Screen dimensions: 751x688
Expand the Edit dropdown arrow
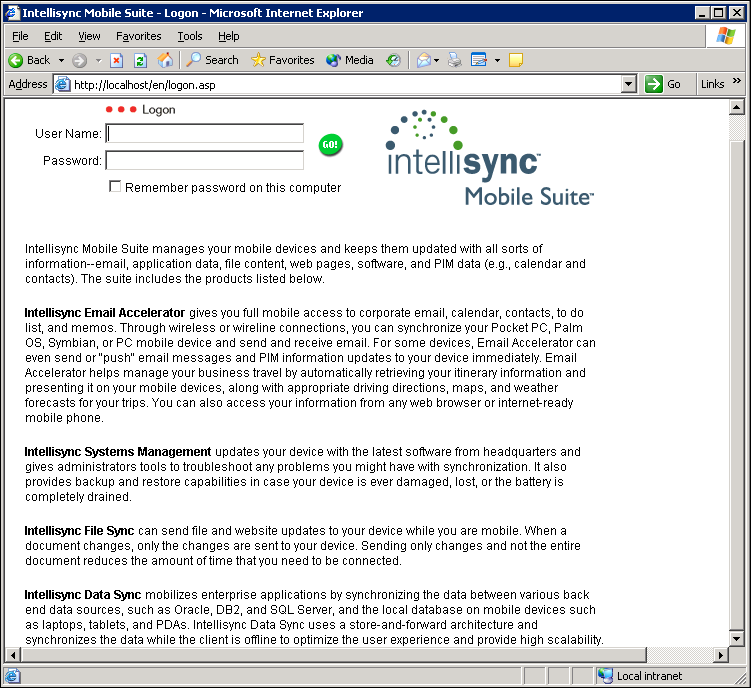pyautogui.click(x=497, y=60)
